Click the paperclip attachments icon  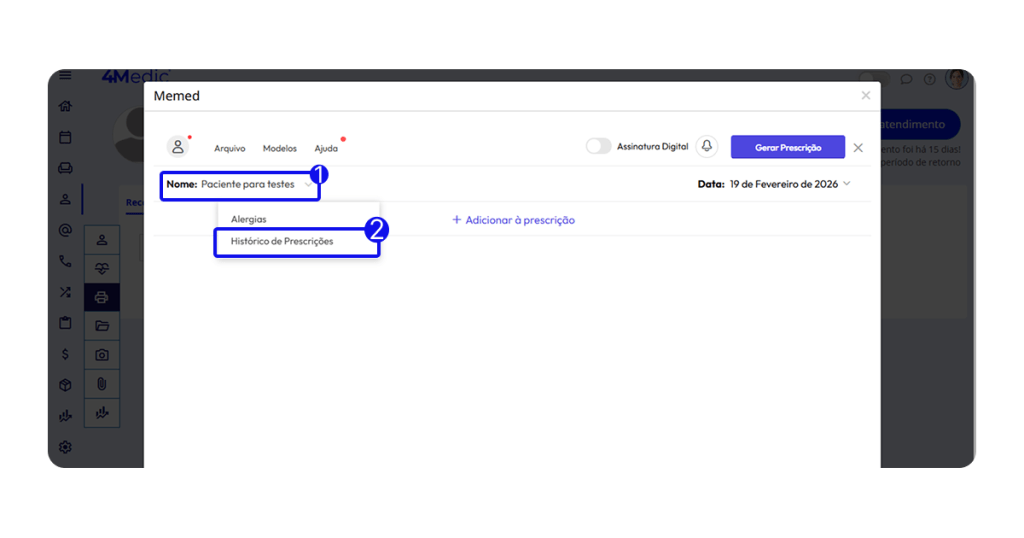102,384
